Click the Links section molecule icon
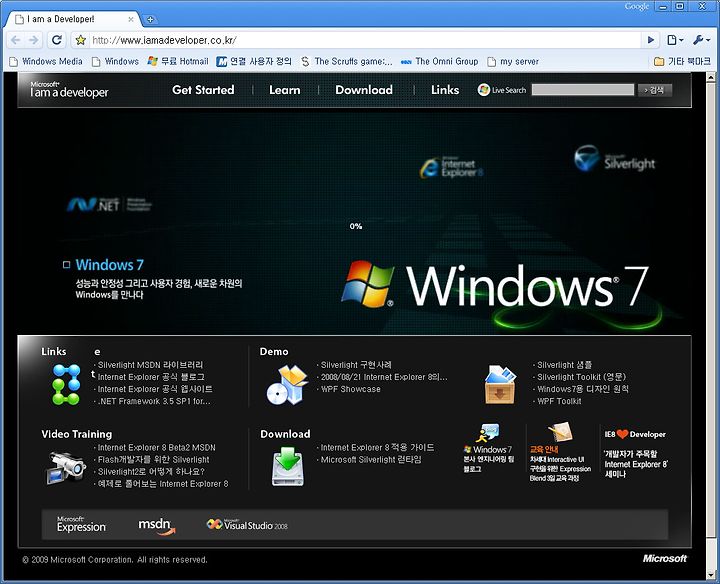 pos(66,384)
